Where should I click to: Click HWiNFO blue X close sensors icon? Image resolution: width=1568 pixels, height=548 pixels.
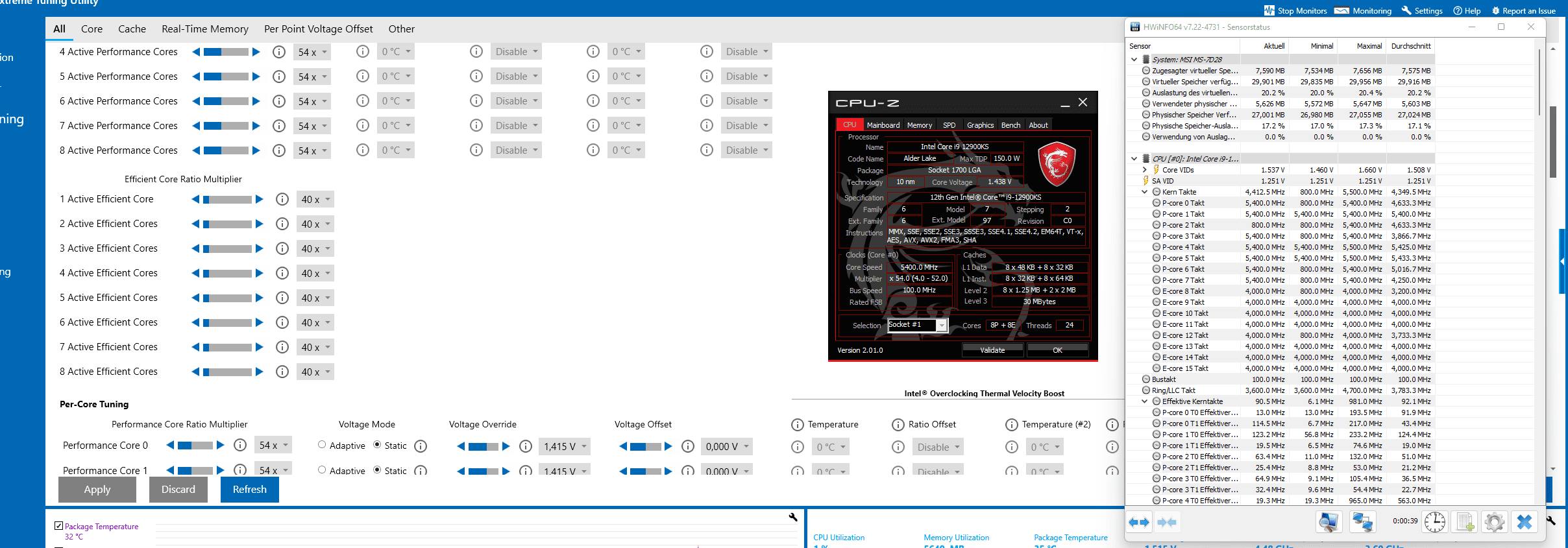(1525, 522)
